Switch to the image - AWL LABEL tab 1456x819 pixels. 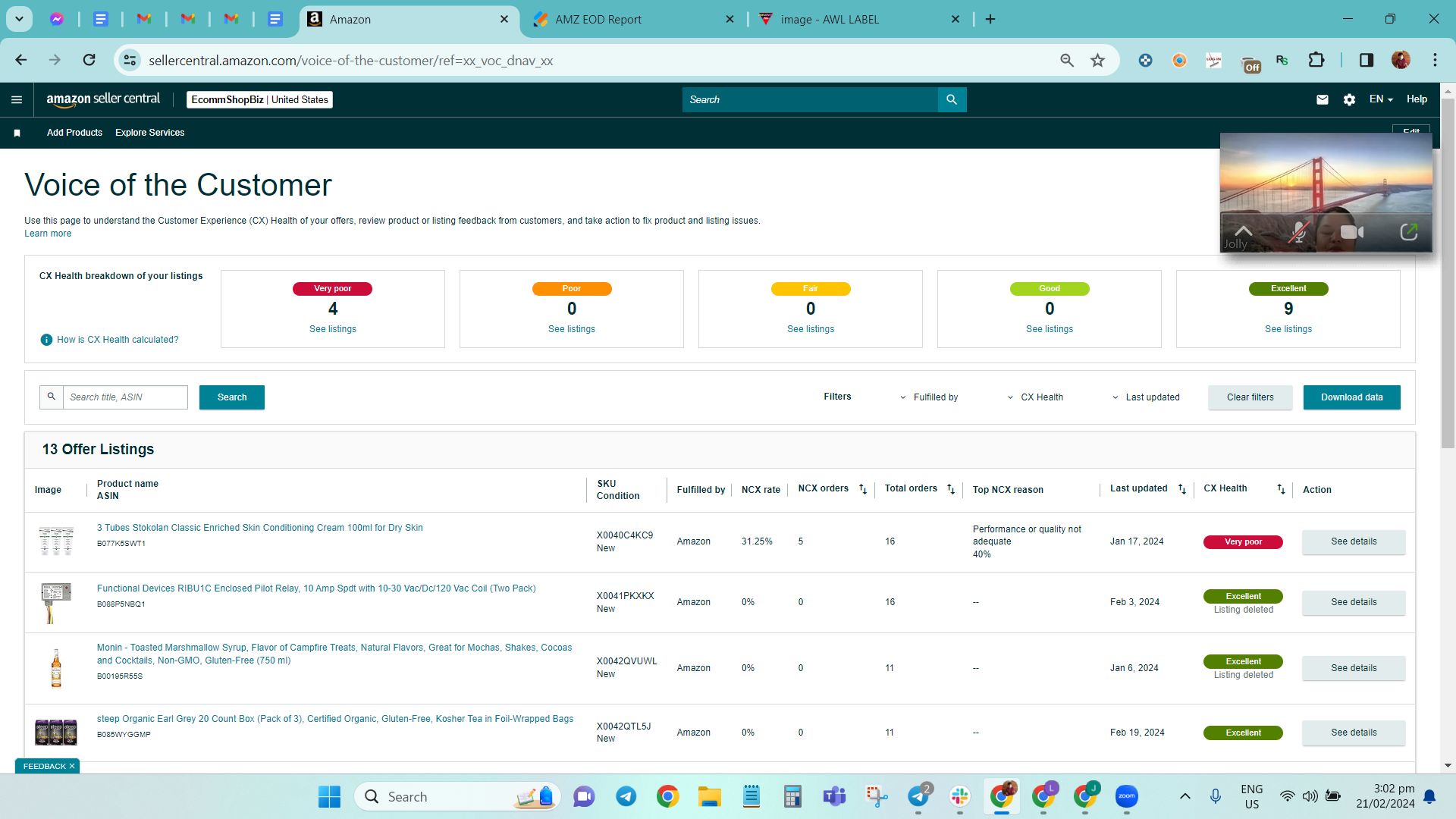[860, 20]
